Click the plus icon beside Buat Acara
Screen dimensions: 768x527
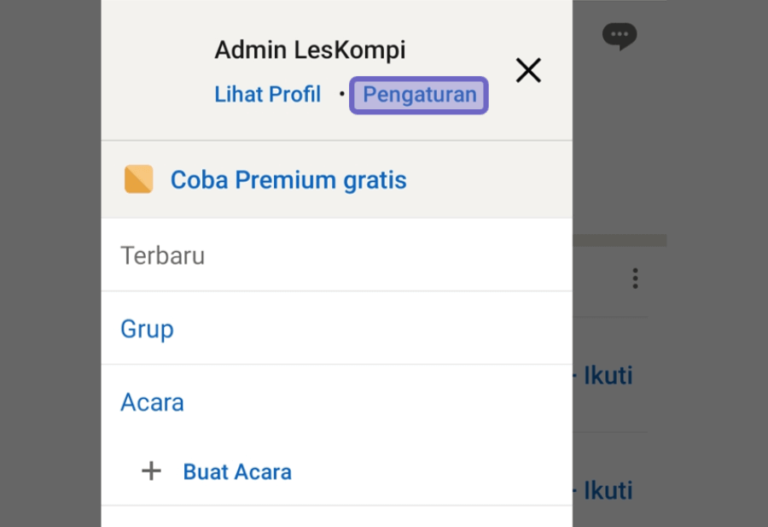pyautogui.click(x=151, y=471)
